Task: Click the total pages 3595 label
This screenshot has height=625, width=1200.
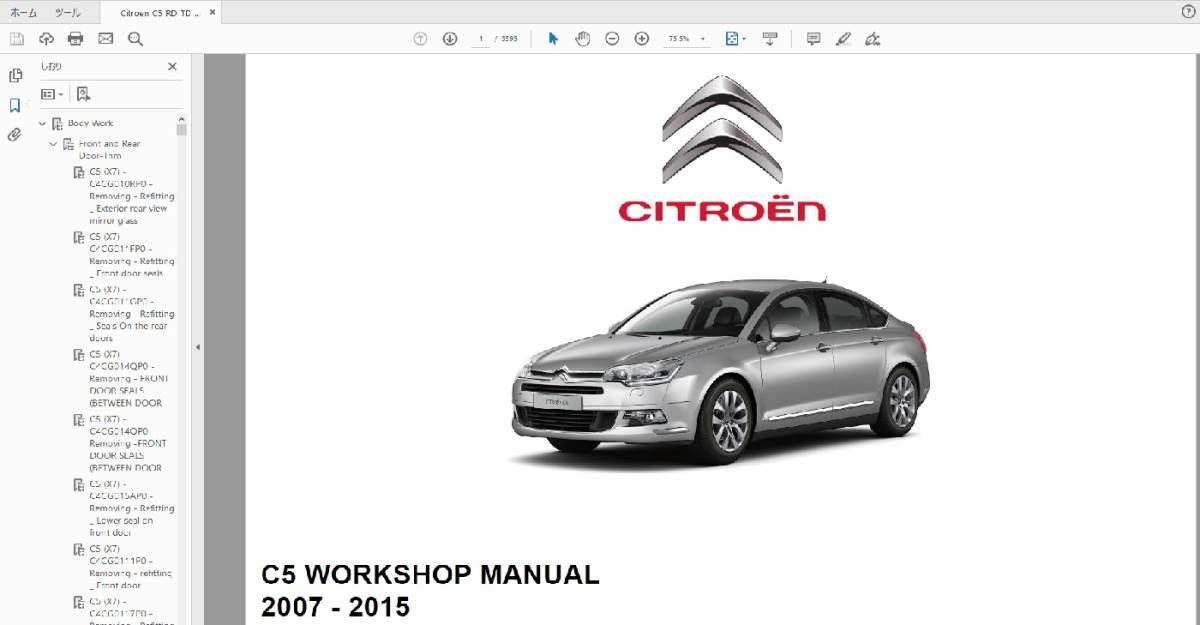Action: coord(508,39)
